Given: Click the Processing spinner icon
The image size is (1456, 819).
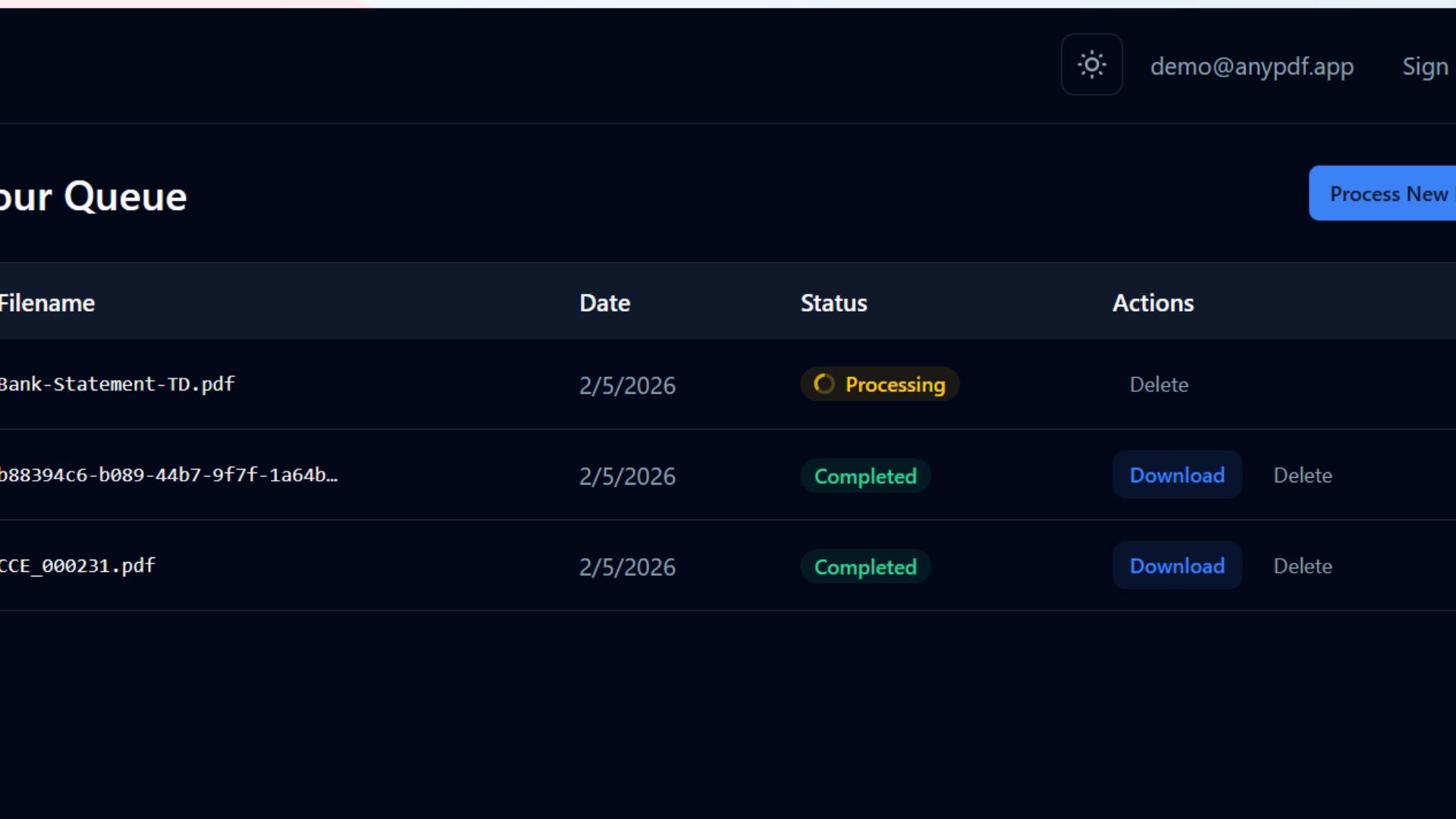Looking at the screenshot, I should [x=824, y=384].
